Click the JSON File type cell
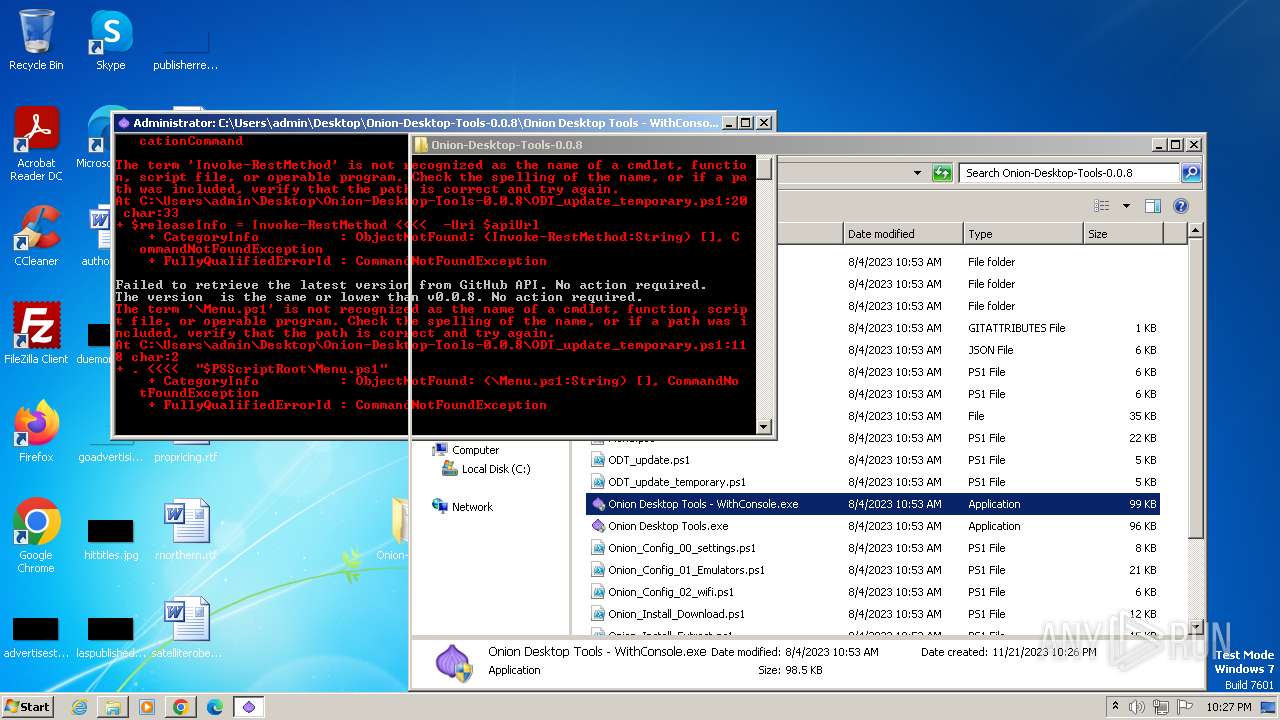This screenshot has height=720, width=1280. tap(990, 350)
